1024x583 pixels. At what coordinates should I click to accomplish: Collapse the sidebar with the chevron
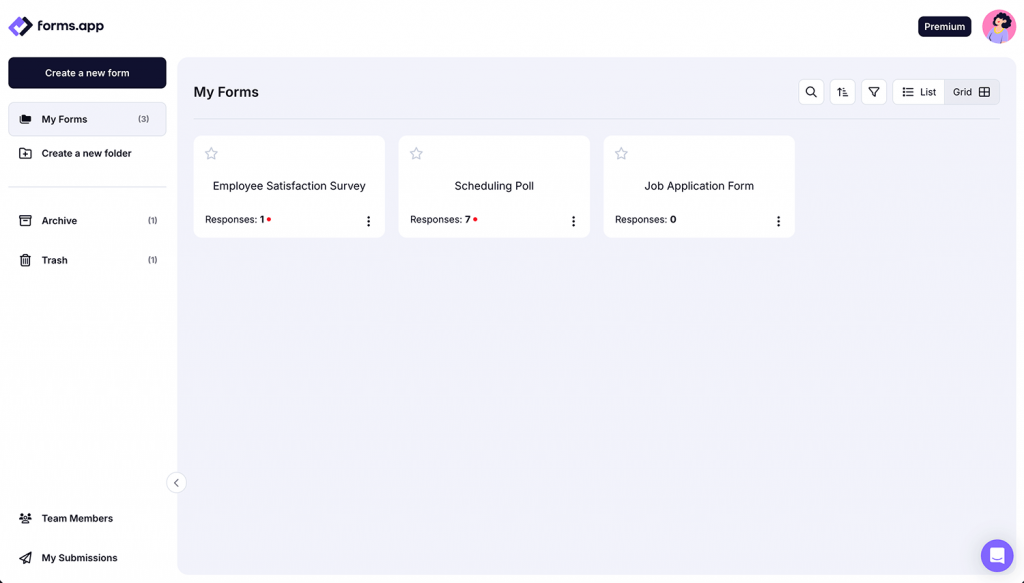click(176, 482)
